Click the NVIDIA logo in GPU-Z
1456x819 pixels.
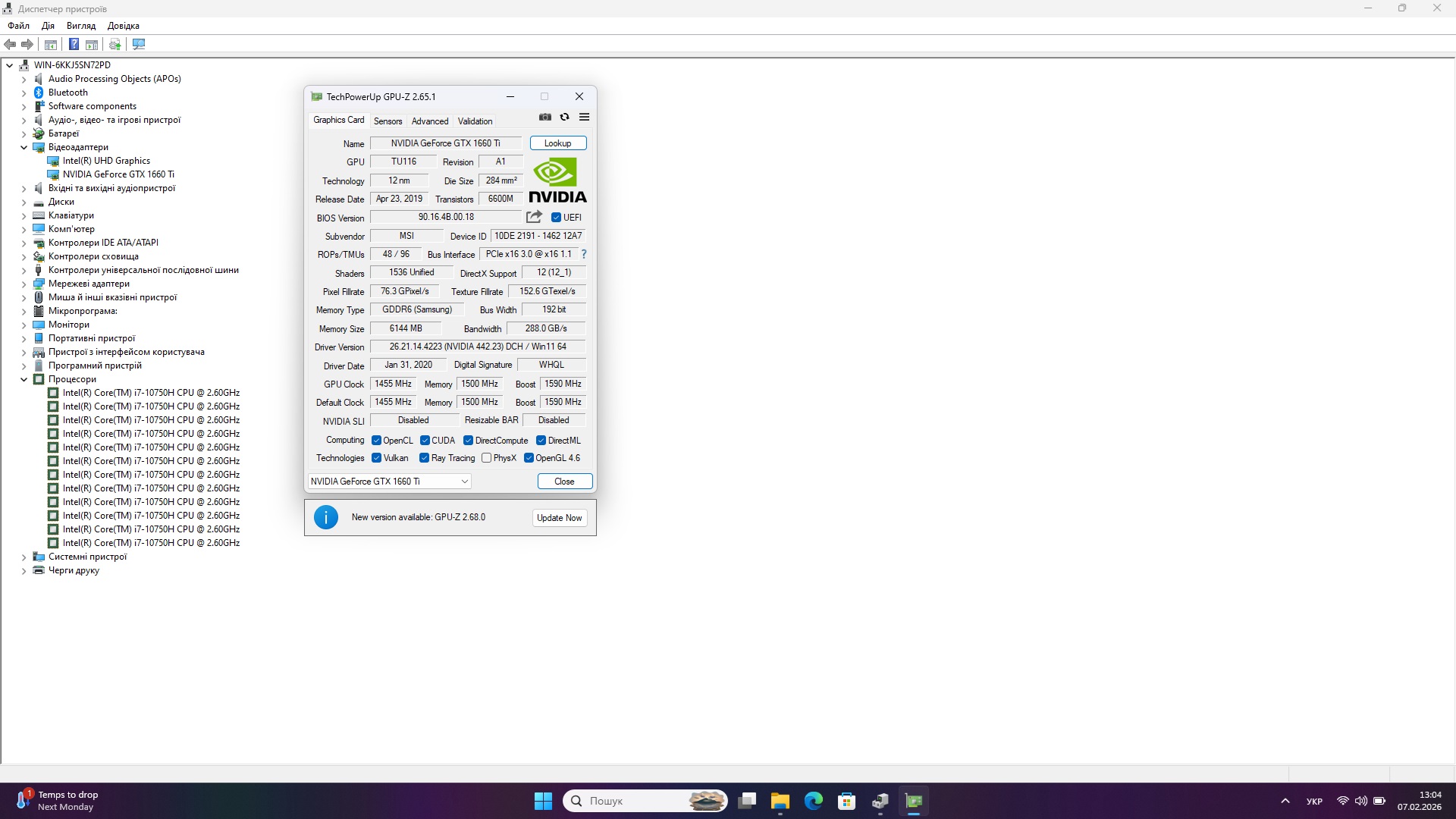557,180
